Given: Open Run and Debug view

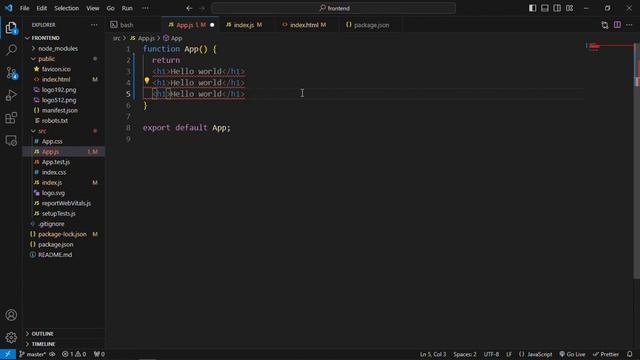Looking at the screenshot, I should pos(11,95).
